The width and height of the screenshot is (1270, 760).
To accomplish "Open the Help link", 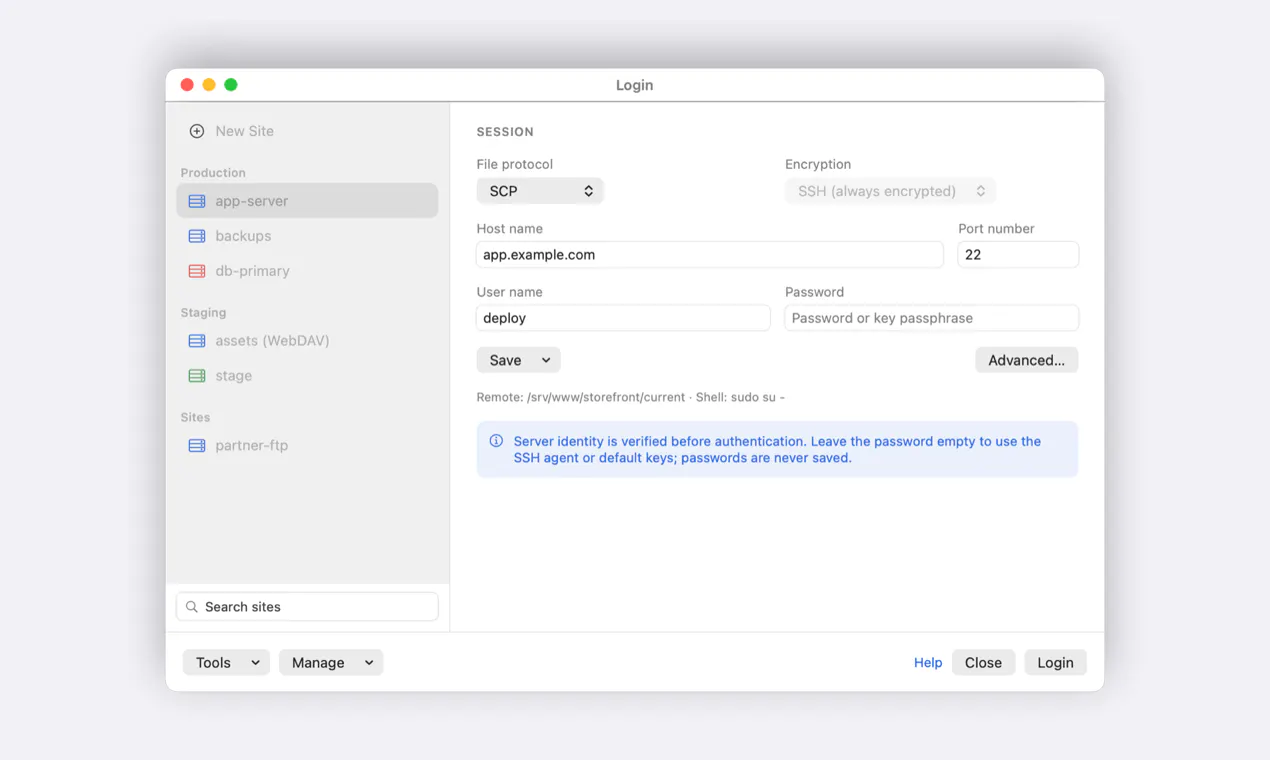I will point(928,662).
